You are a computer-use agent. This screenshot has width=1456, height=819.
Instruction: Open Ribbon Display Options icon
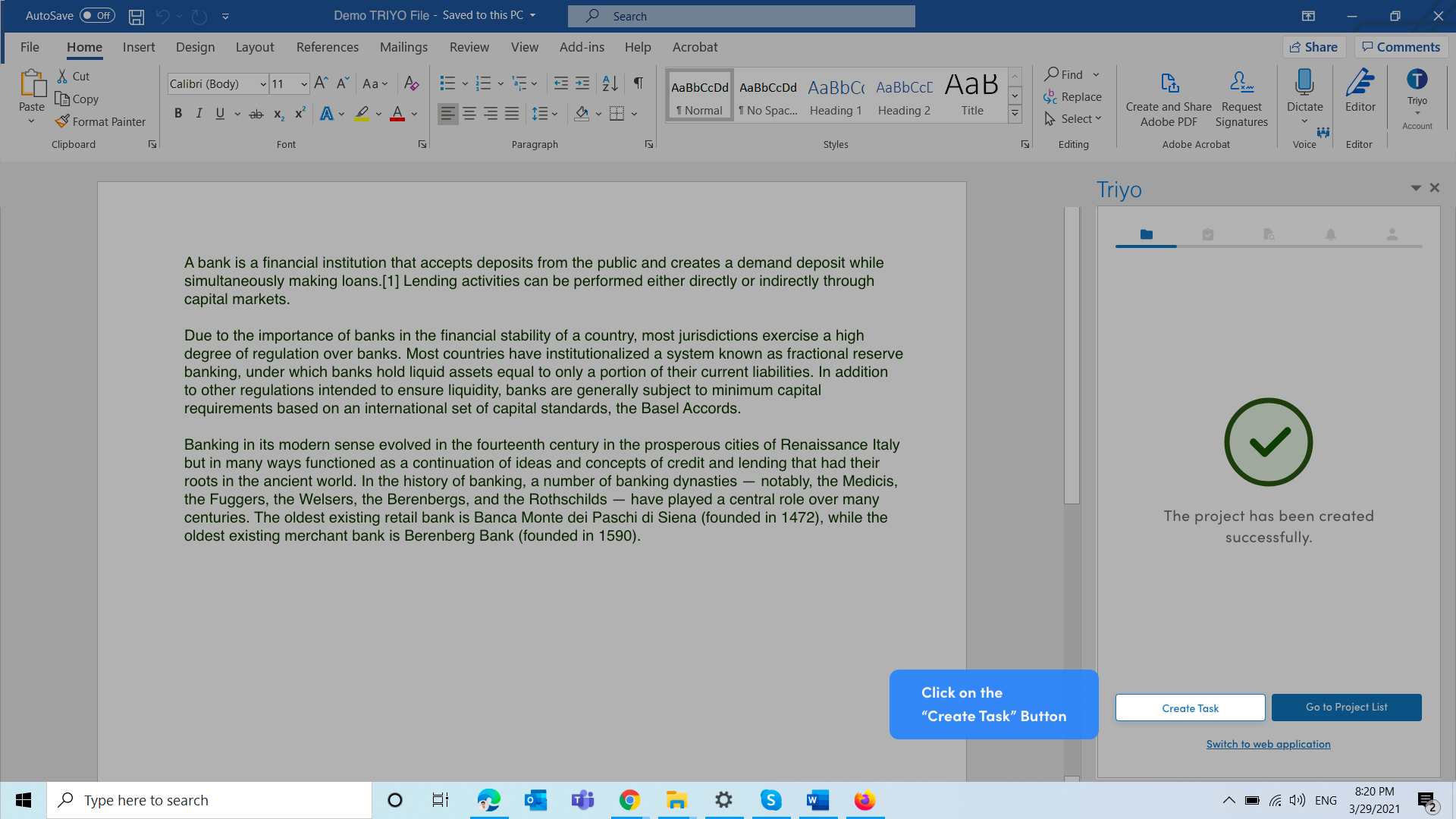1308,16
